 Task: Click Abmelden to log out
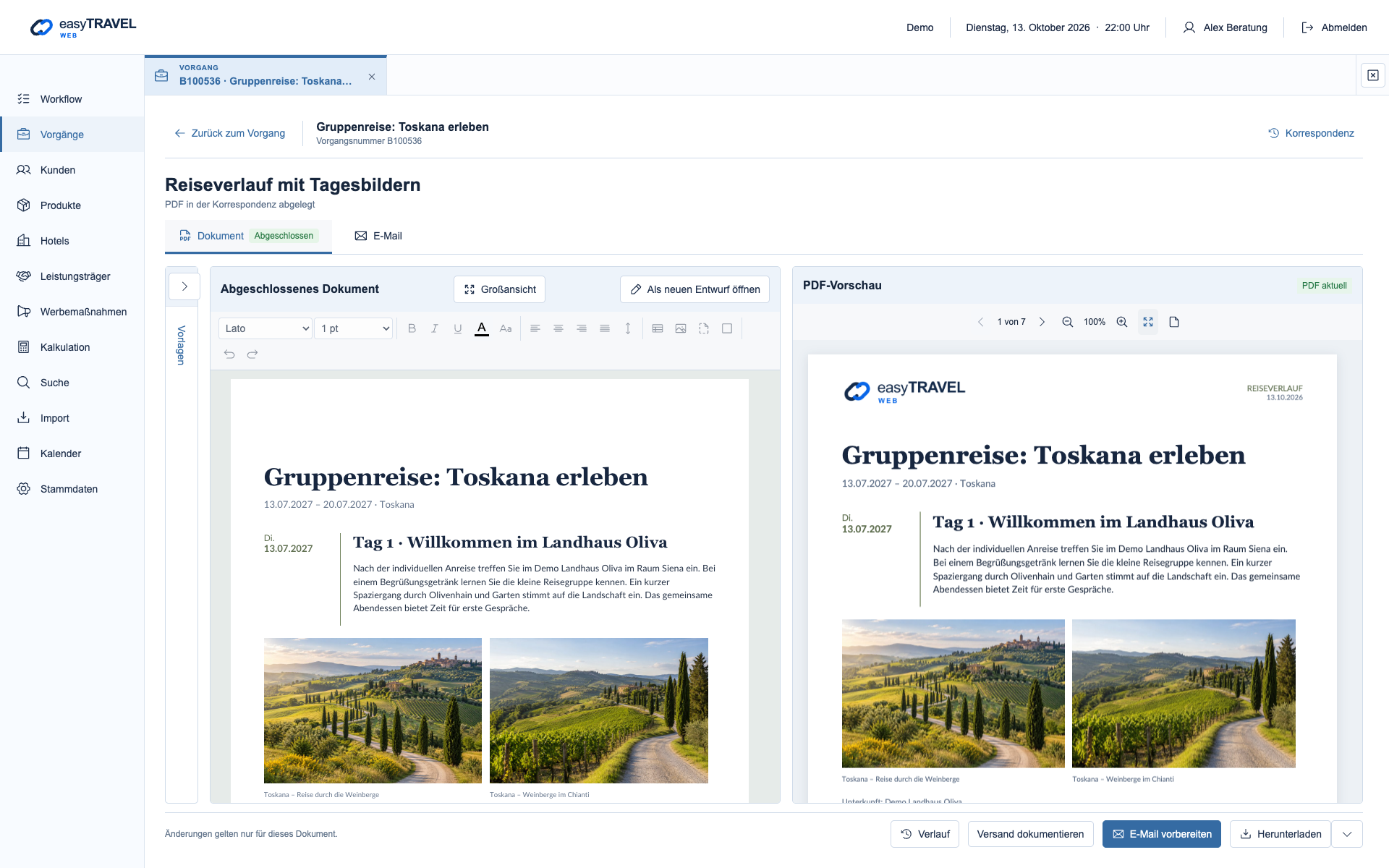(1334, 27)
